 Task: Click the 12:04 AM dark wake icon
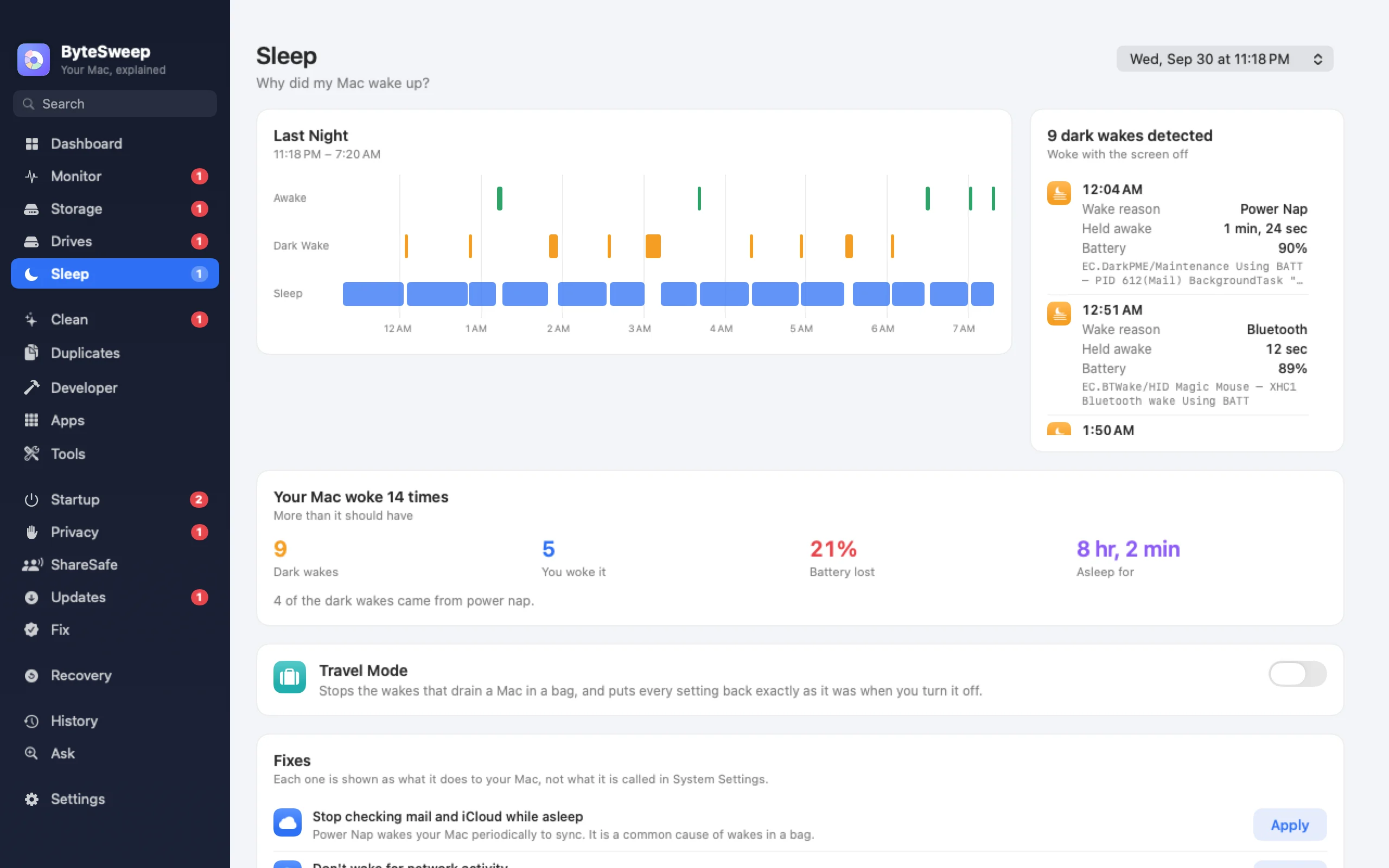point(1059,193)
